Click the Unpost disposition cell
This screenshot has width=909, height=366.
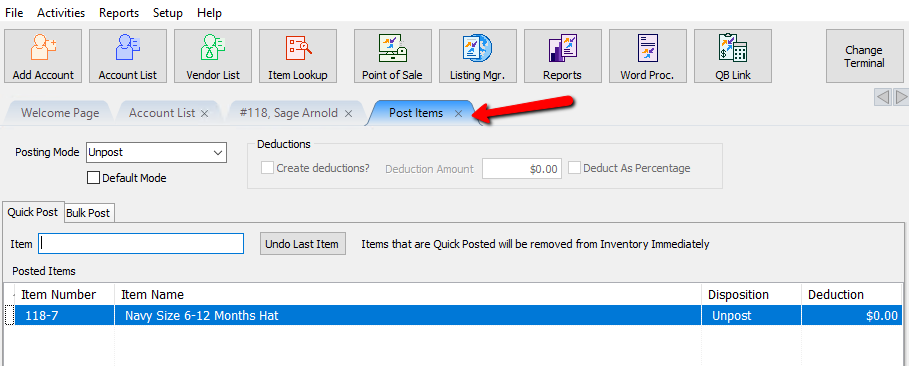[x=752, y=316]
